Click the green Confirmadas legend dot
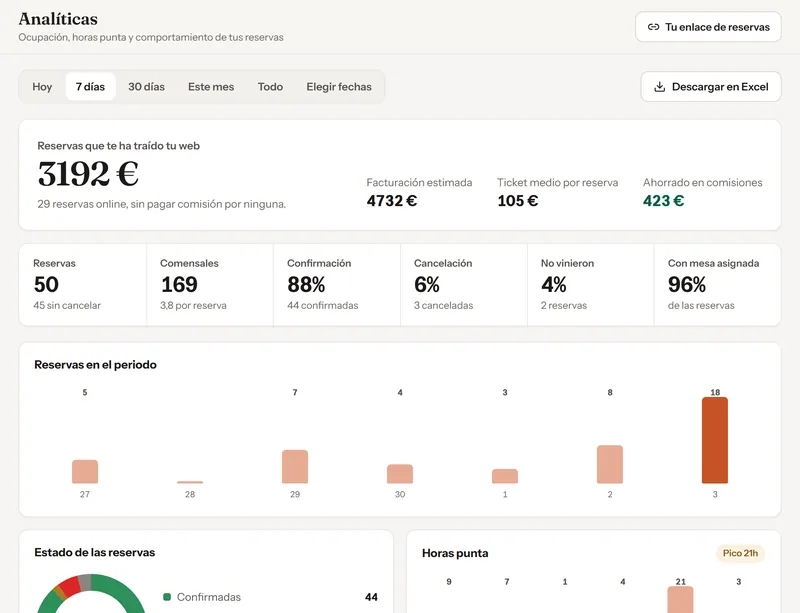800x613 pixels. point(166,597)
